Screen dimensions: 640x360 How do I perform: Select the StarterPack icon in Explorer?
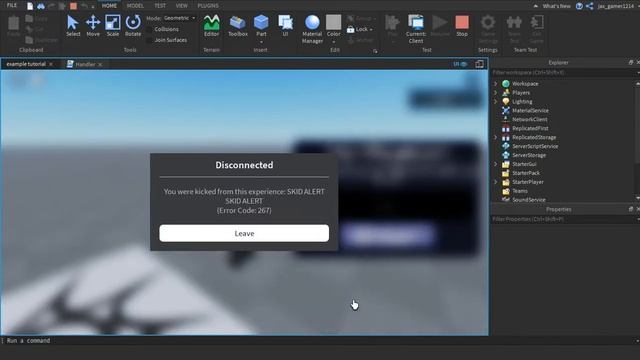coord(506,173)
